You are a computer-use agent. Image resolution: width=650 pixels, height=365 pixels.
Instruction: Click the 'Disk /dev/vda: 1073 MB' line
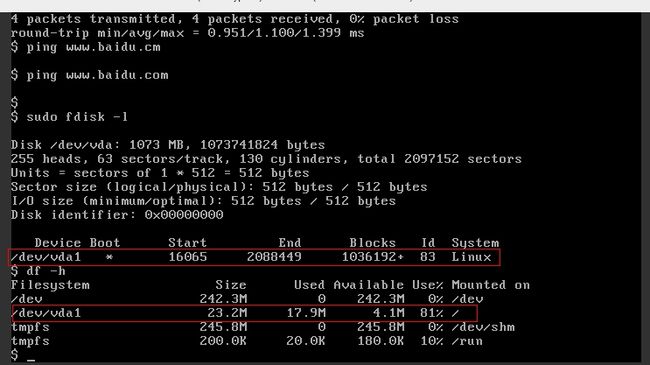168,145
